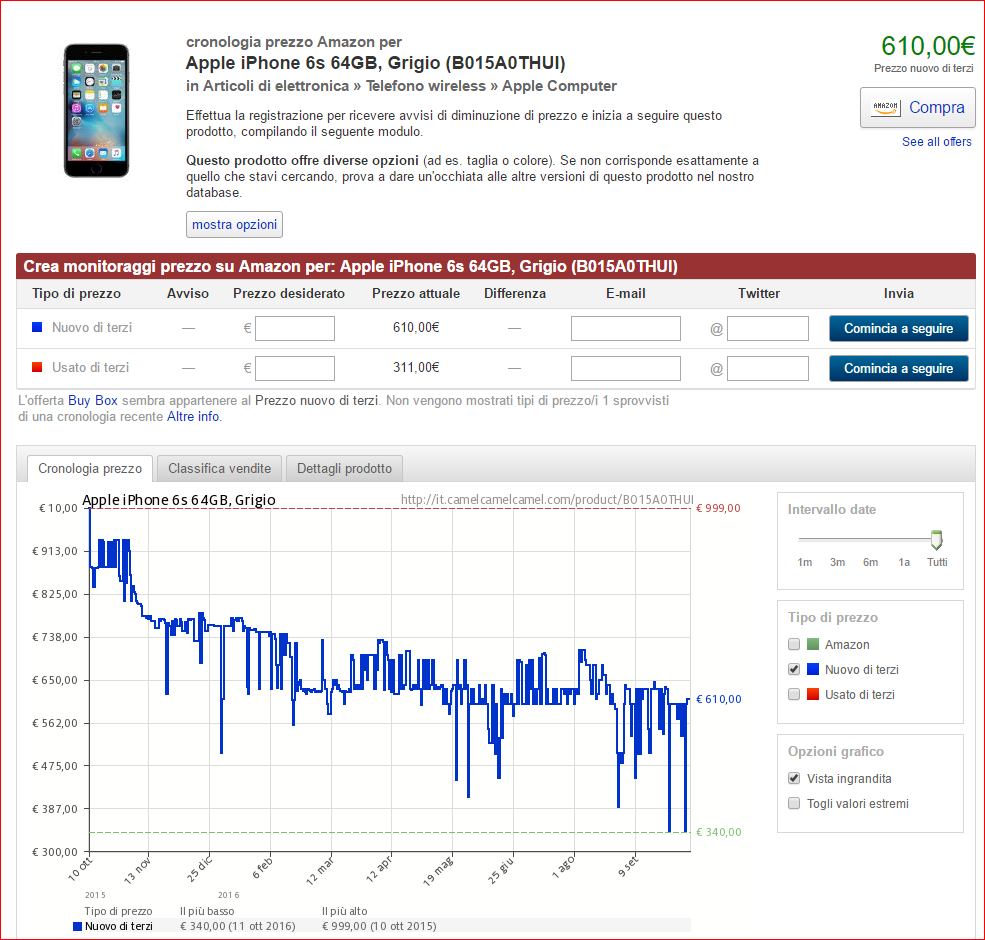Viewport: 985px width, 940px height.
Task: Click the red Usato di terzi square
Action: tap(37, 367)
